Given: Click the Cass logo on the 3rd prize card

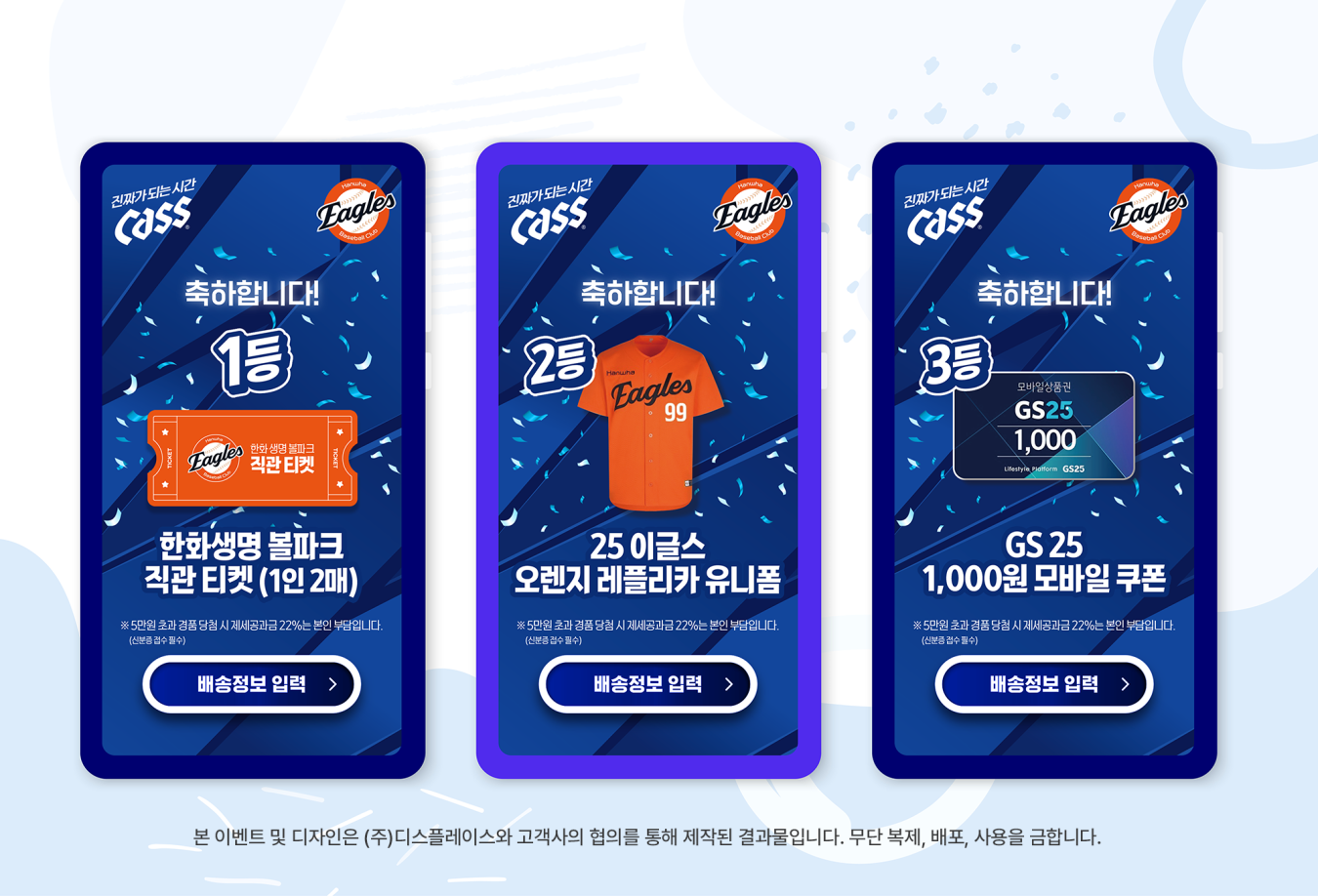Looking at the screenshot, I should 946,211.
